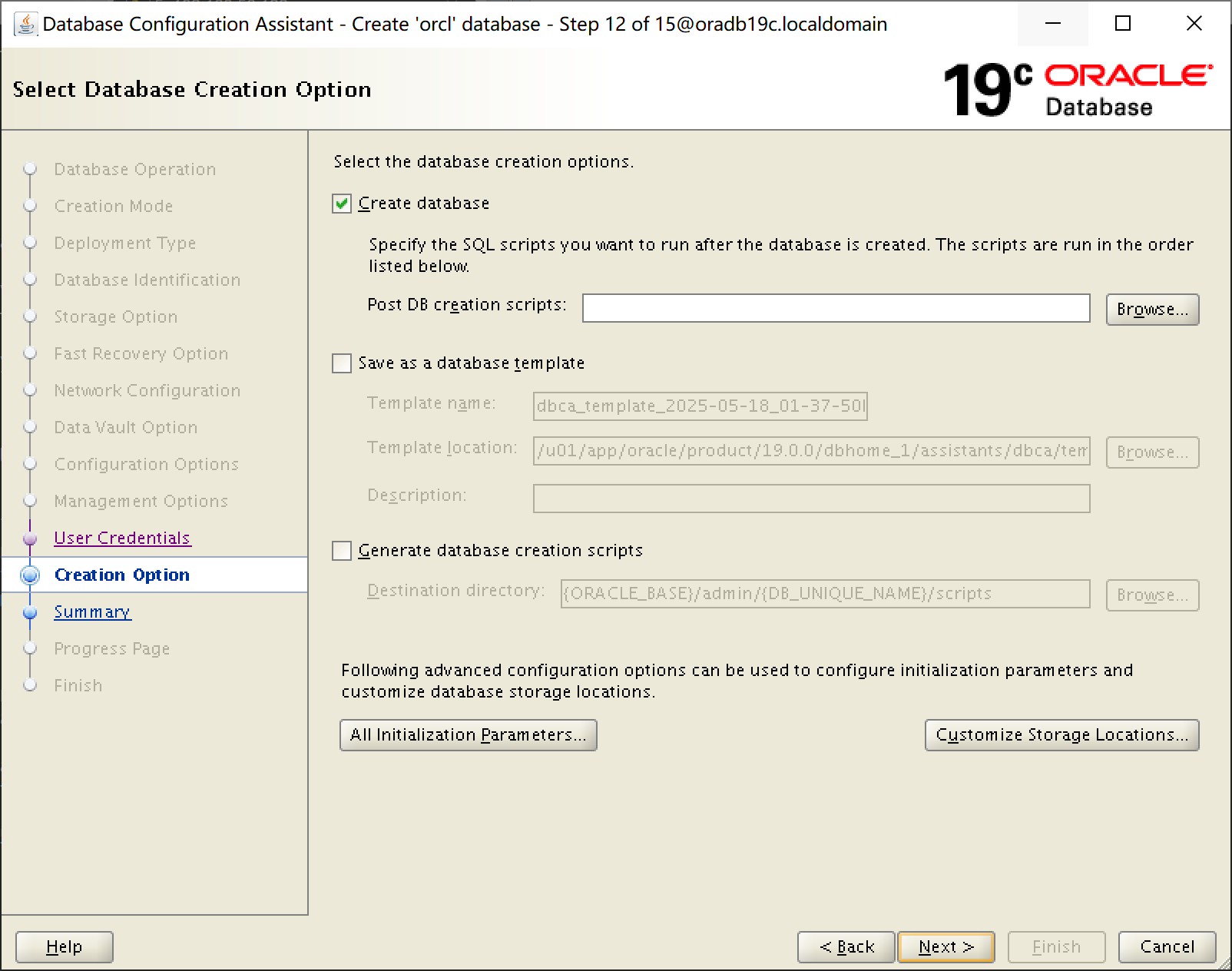This screenshot has width=1232, height=971.
Task: Click the Post DB creation scripts field
Action: click(x=836, y=308)
